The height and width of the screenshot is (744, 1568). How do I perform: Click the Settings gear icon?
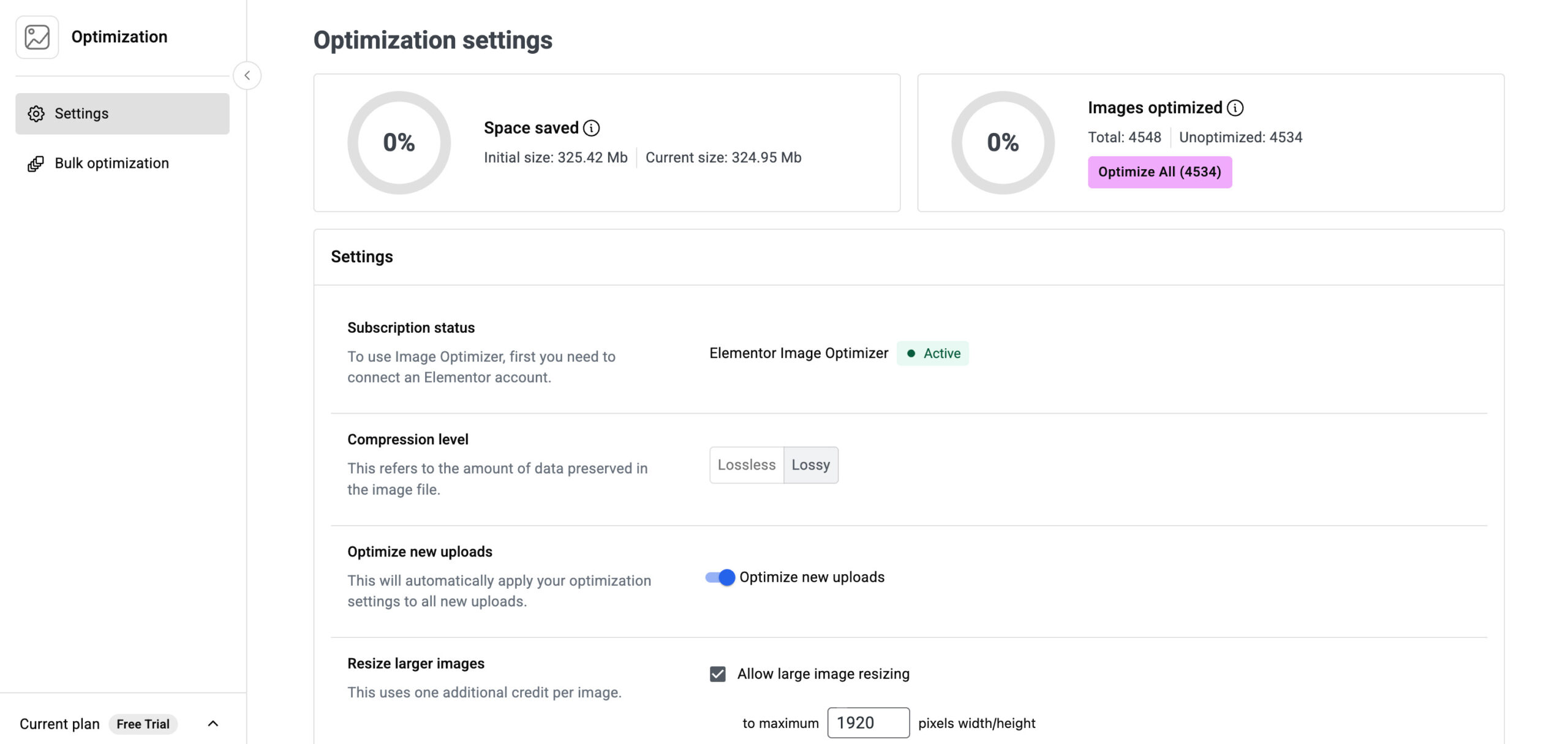pos(36,114)
